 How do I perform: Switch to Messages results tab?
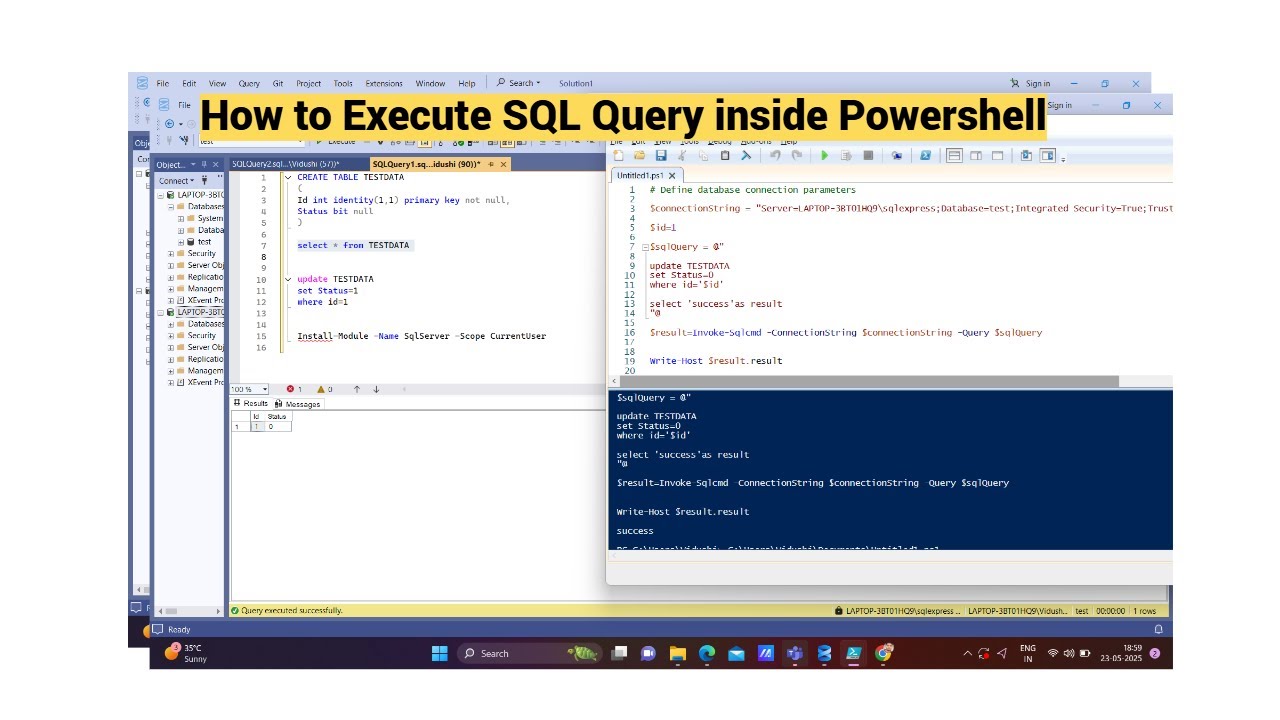click(298, 404)
